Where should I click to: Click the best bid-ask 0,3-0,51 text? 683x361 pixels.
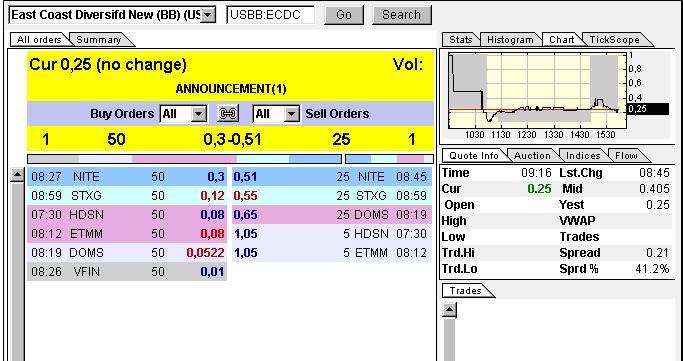[x=233, y=140]
